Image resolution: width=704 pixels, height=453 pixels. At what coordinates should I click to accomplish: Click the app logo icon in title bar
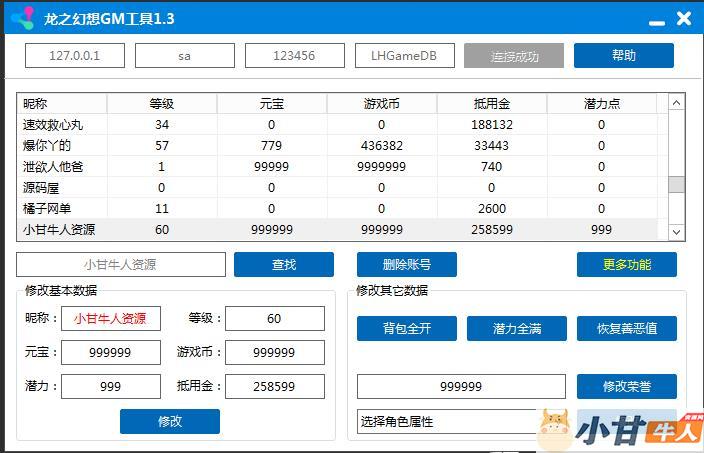click(x=22, y=18)
